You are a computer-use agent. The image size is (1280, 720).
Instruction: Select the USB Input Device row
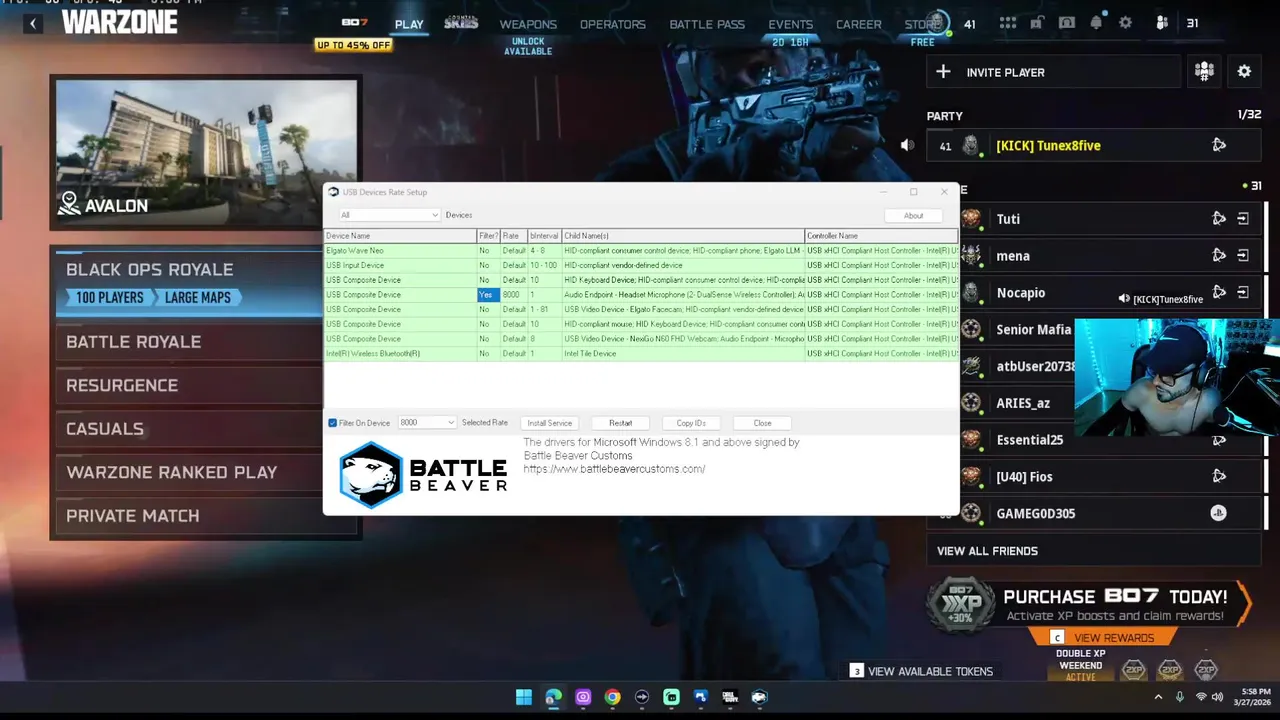click(x=641, y=265)
